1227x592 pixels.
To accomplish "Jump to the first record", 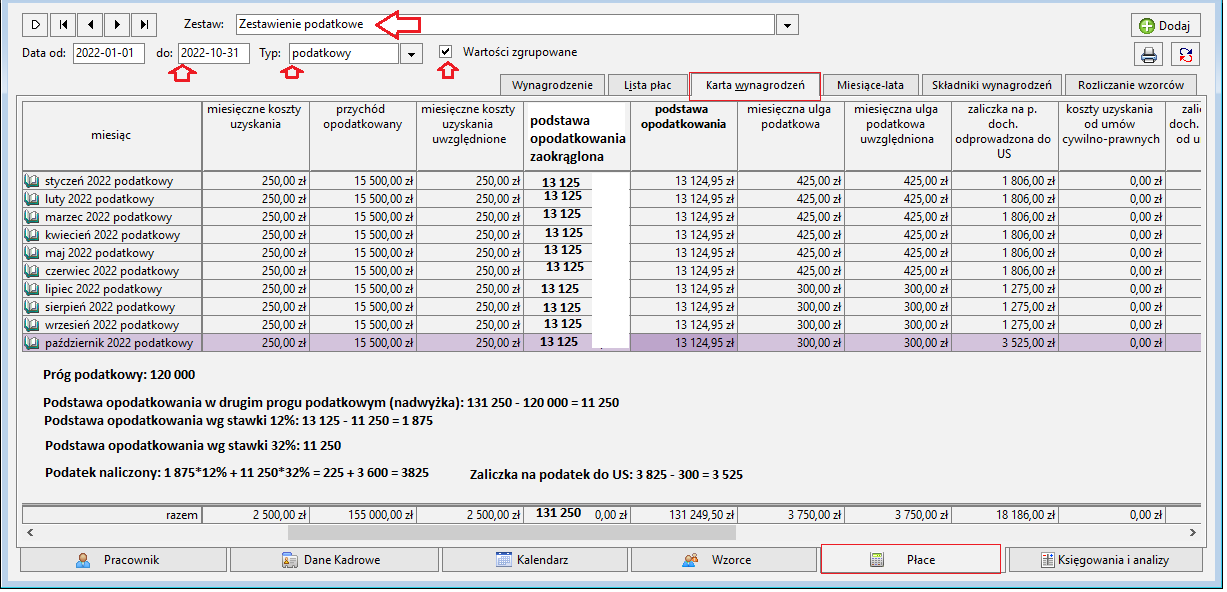I will click(x=63, y=23).
